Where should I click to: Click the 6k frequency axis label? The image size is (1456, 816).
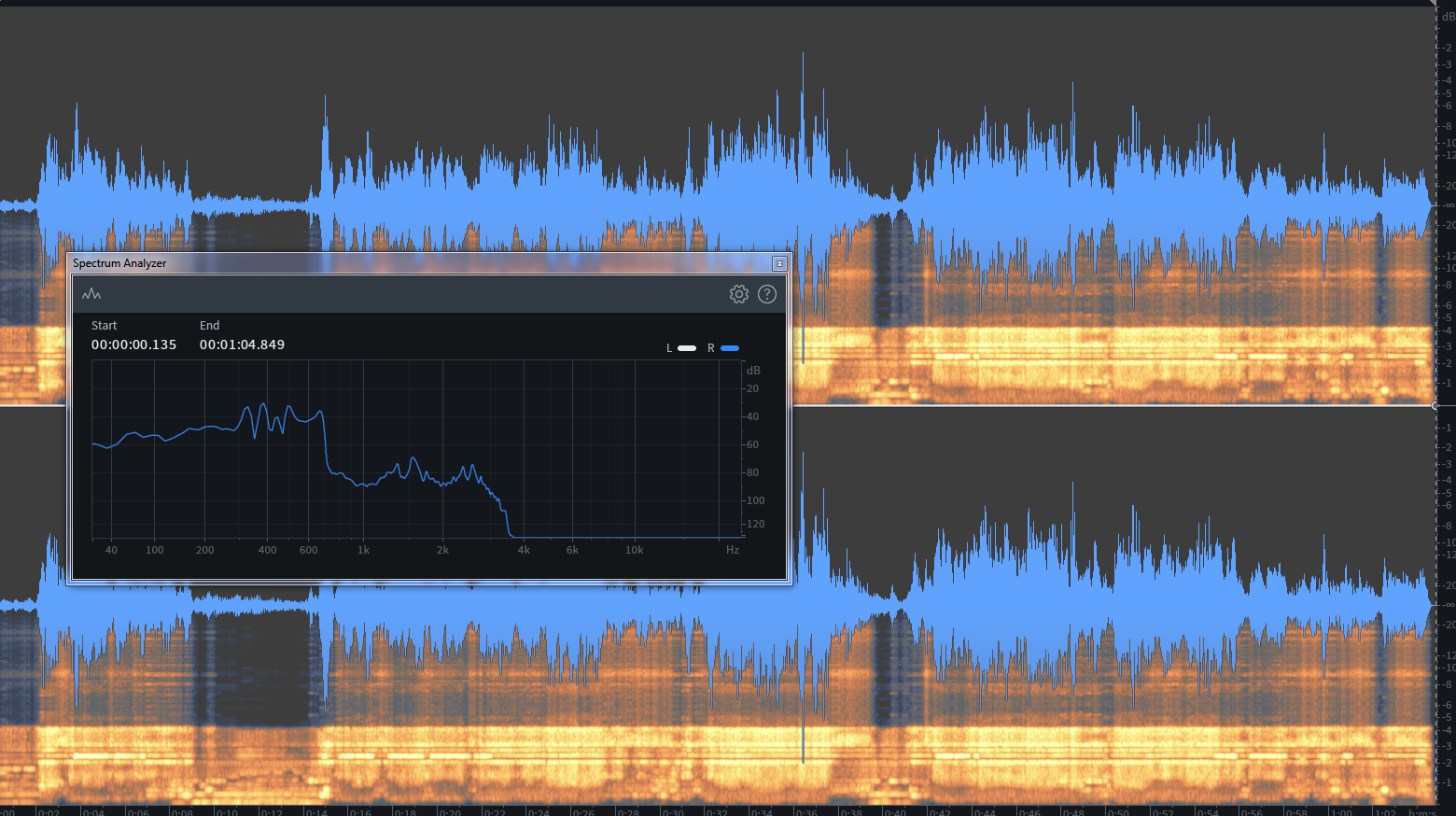(572, 550)
